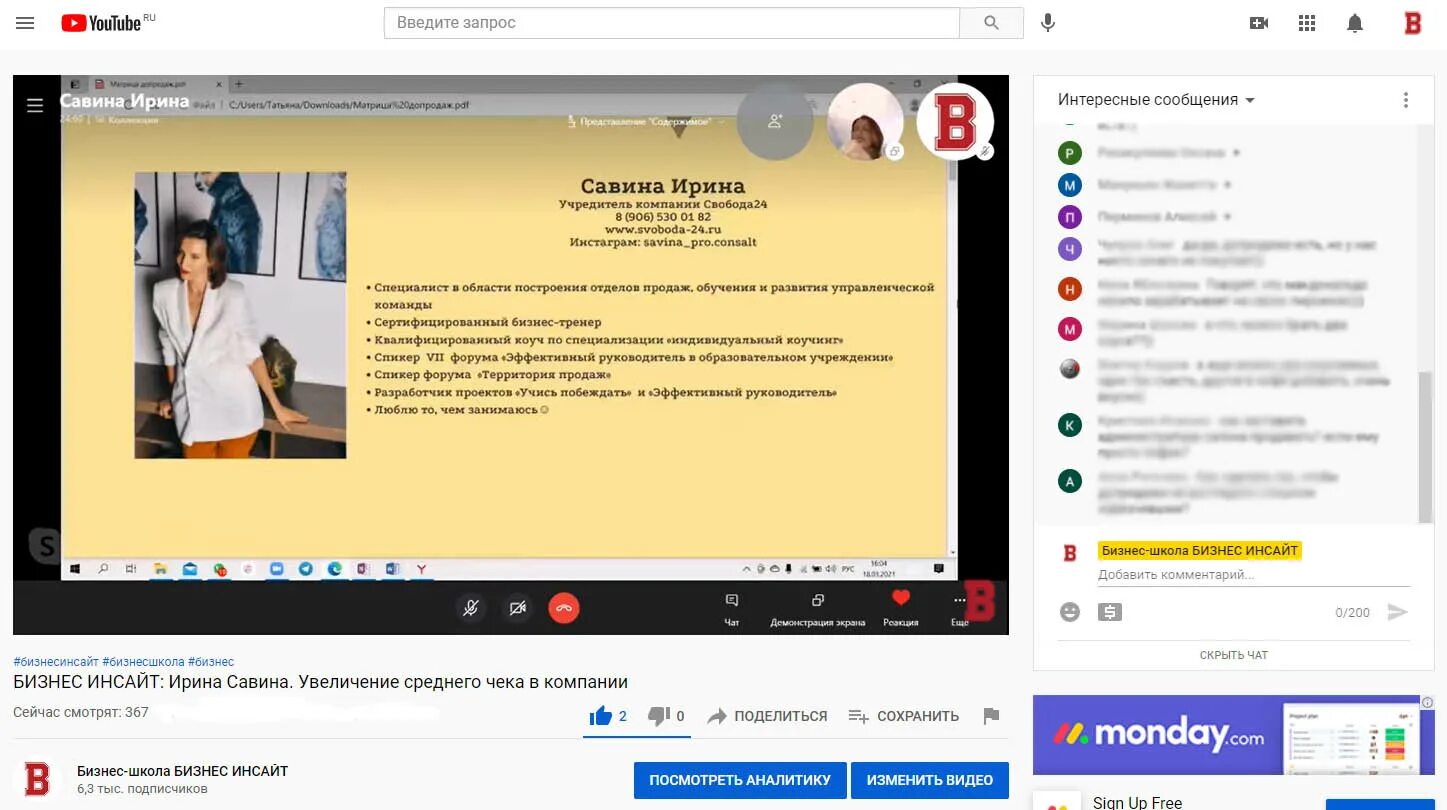Click the red end-call button in the video

(x=564, y=607)
